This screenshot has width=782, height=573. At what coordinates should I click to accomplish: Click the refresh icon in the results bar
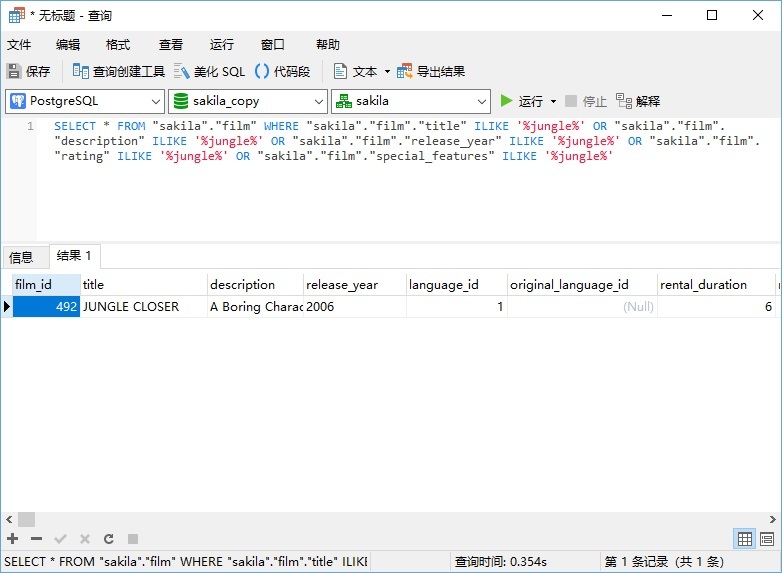coord(109,539)
